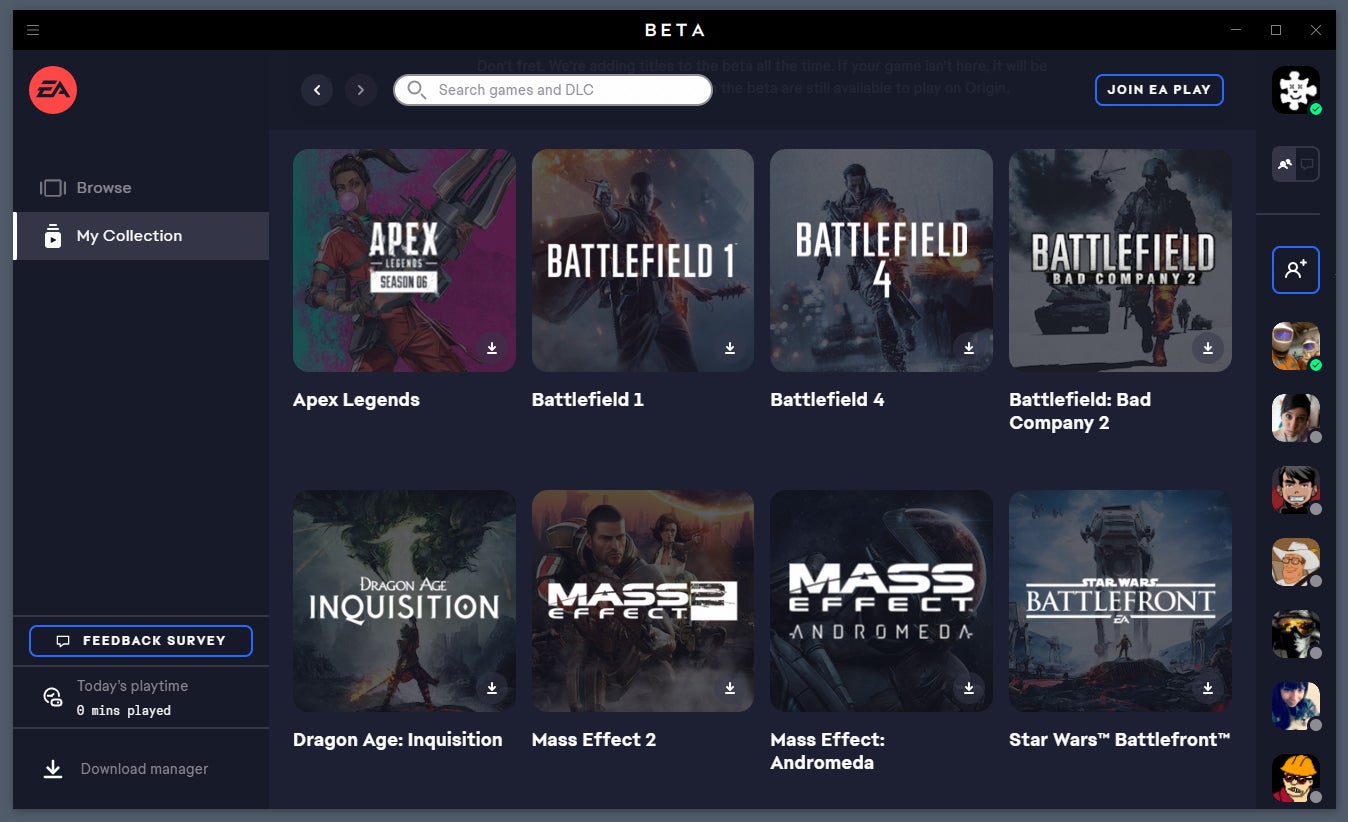Screen dimensions: 1348x822
Task: Select the Dragon Age: Inquisition cover
Action: click(404, 600)
